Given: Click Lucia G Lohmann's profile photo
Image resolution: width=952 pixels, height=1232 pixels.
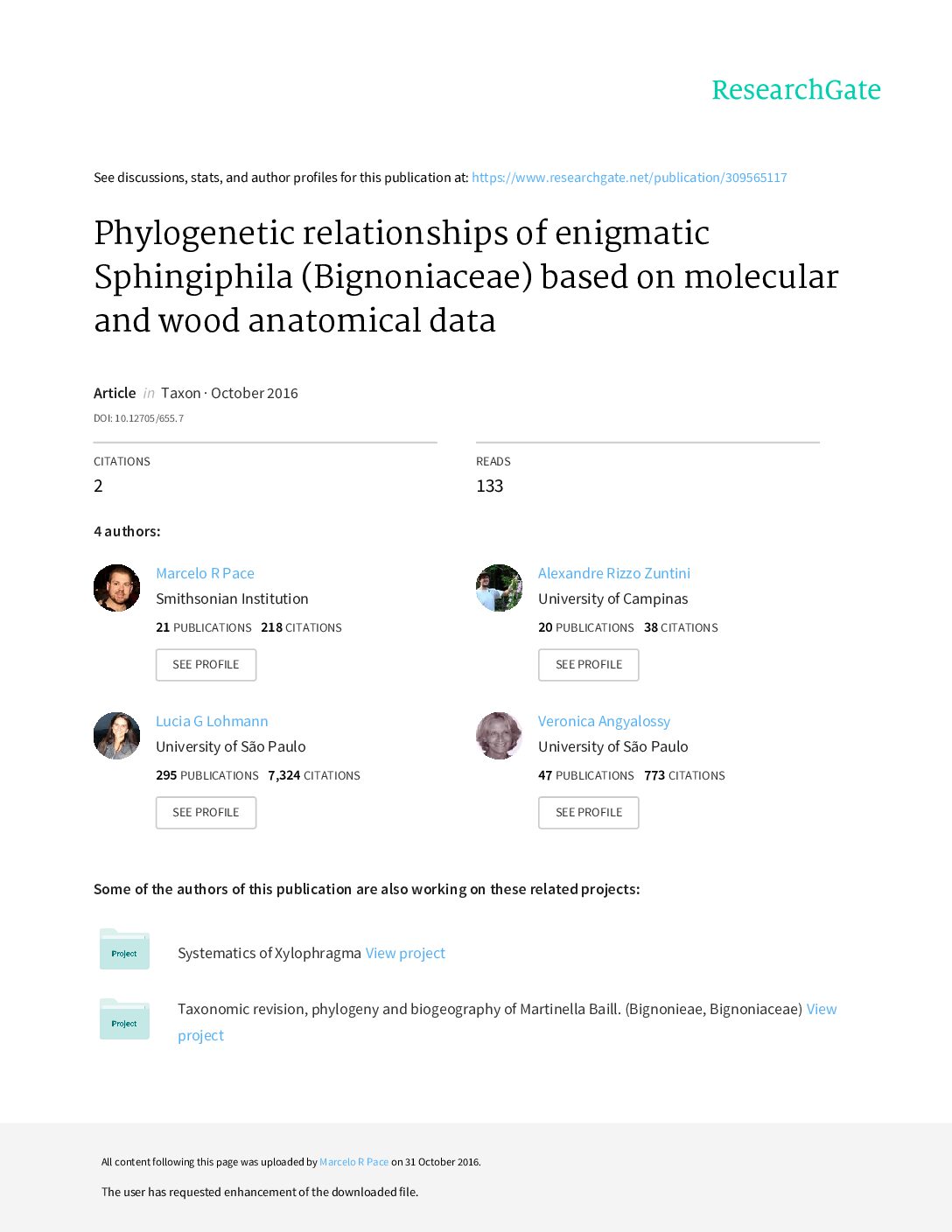Looking at the screenshot, I should point(117,736).
